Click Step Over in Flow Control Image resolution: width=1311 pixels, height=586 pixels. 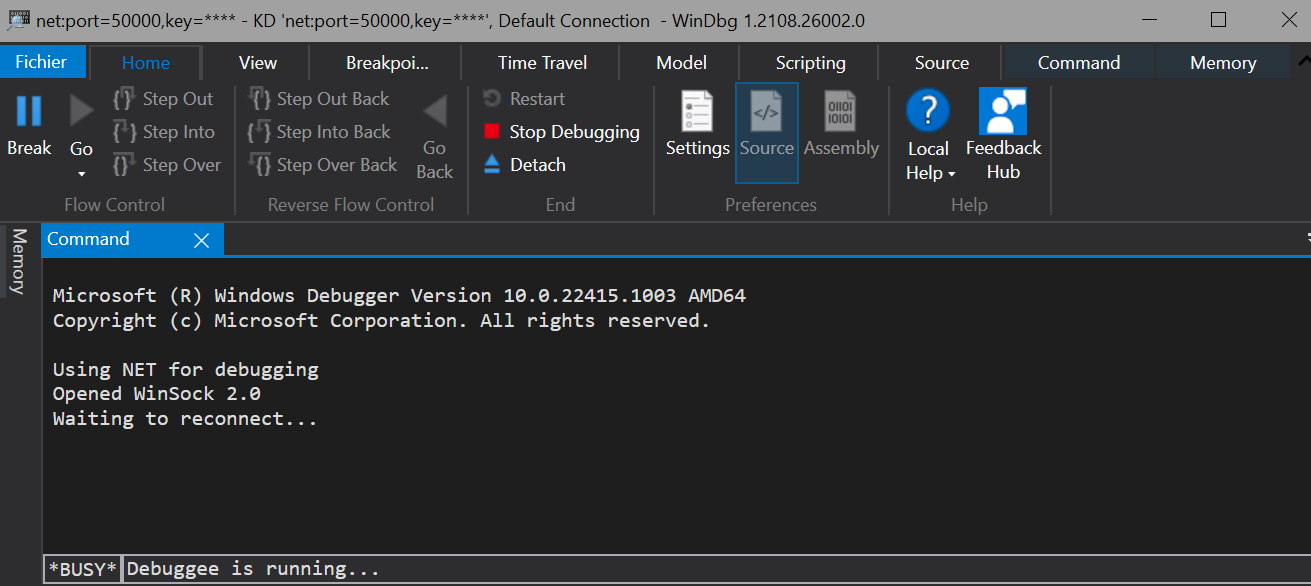coord(166,165)
